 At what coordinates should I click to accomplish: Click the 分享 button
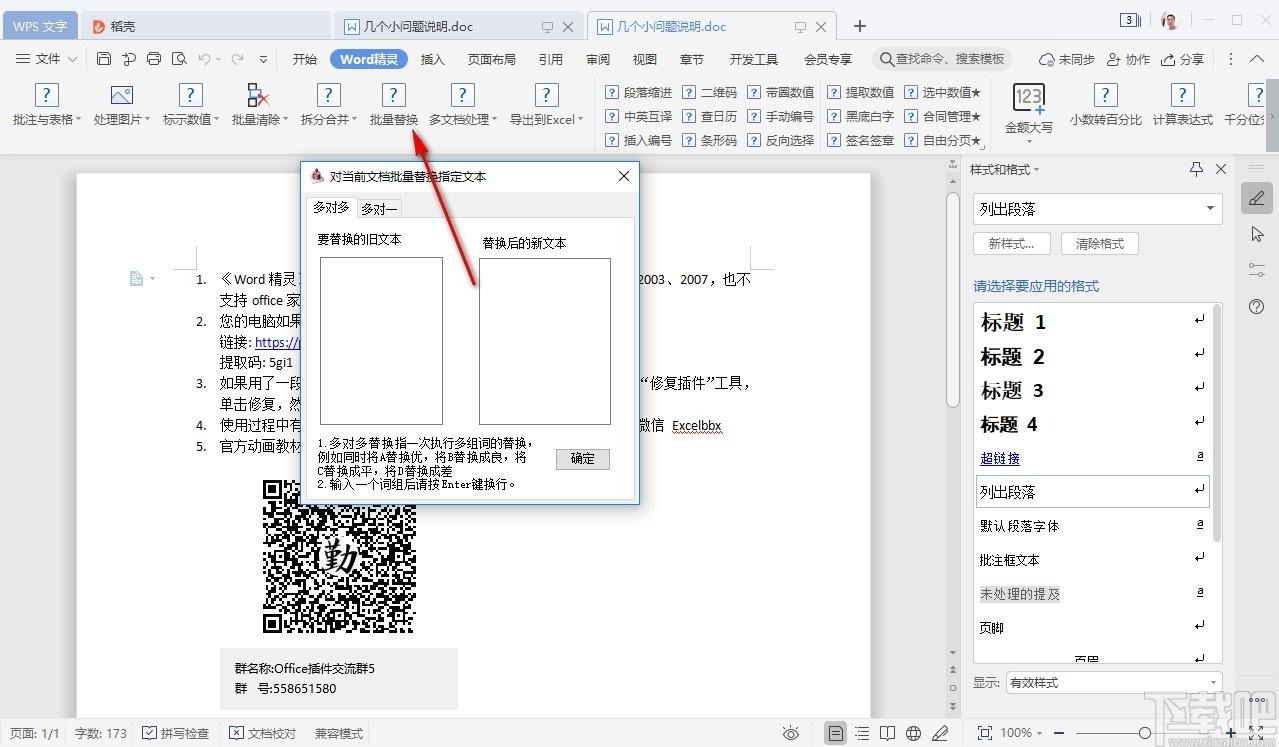[1182, 59]
